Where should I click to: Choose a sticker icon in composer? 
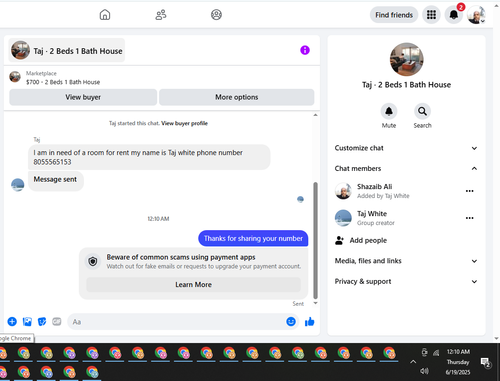42,322
